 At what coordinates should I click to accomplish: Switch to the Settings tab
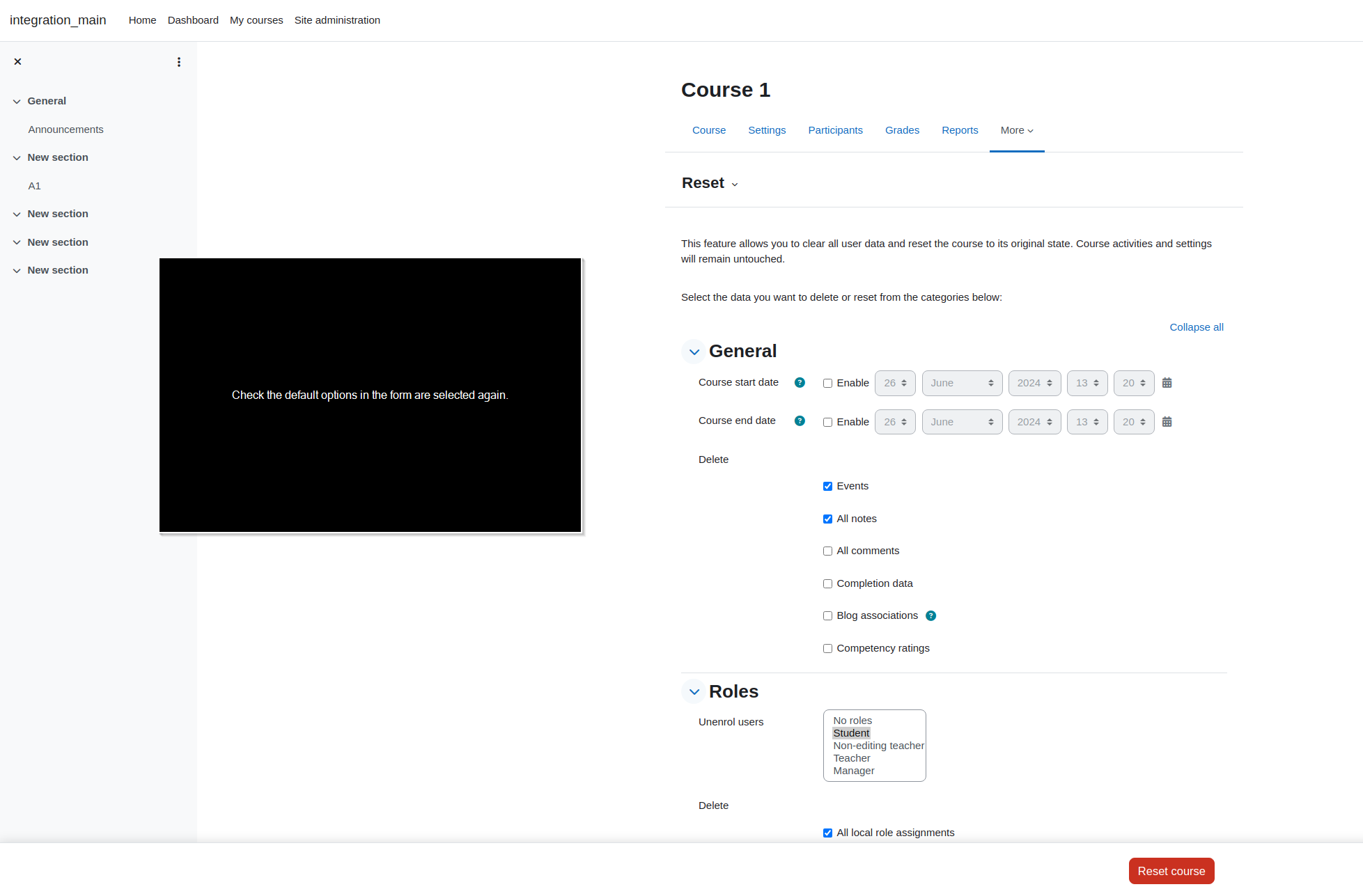[x=767, y=130]
